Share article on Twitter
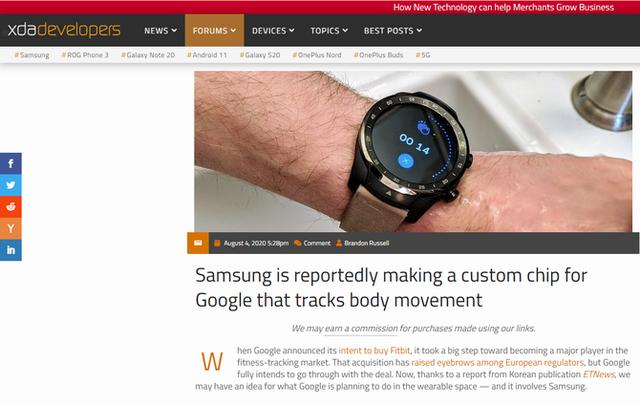This screenshot has width=640, height=405. pos(11,185)
